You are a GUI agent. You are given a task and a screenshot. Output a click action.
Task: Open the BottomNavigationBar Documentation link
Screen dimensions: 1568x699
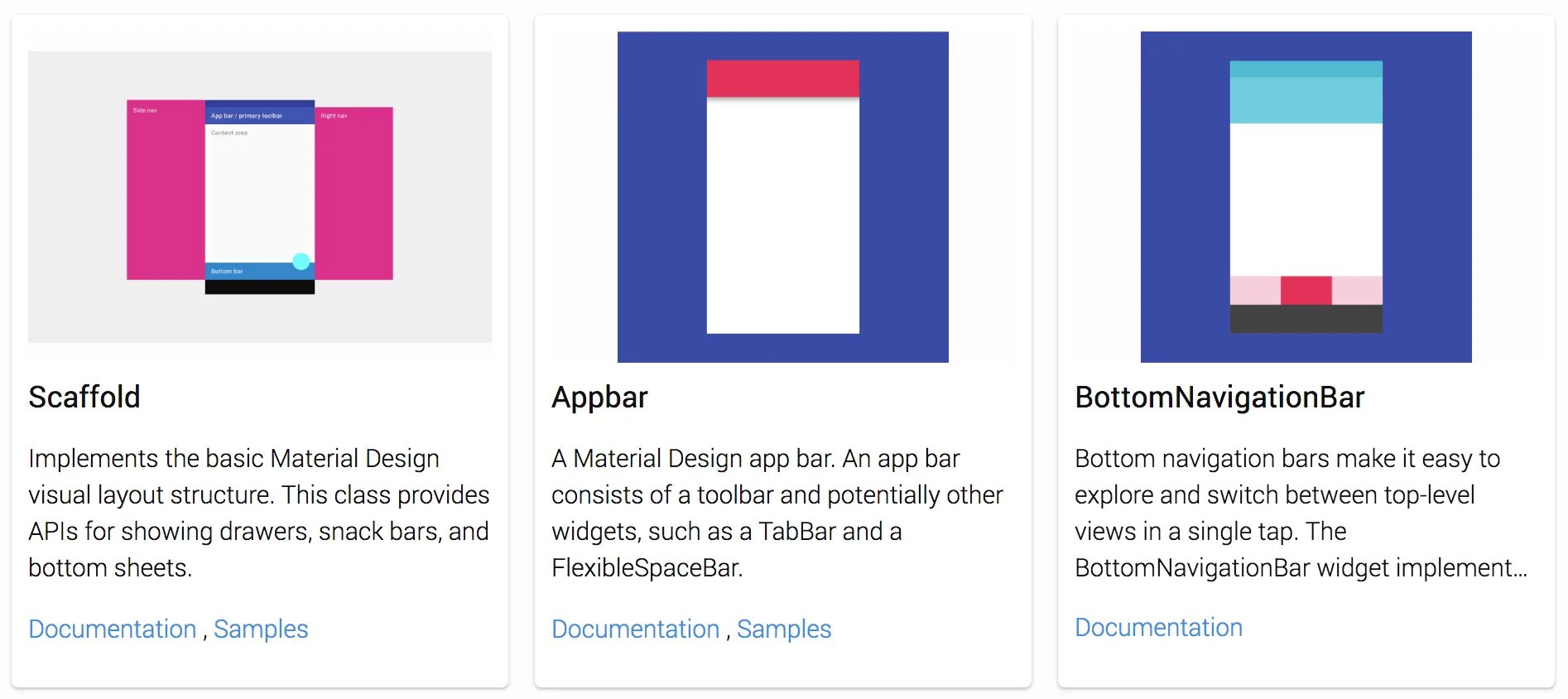pyautogui.click(x=1158, y=628)
